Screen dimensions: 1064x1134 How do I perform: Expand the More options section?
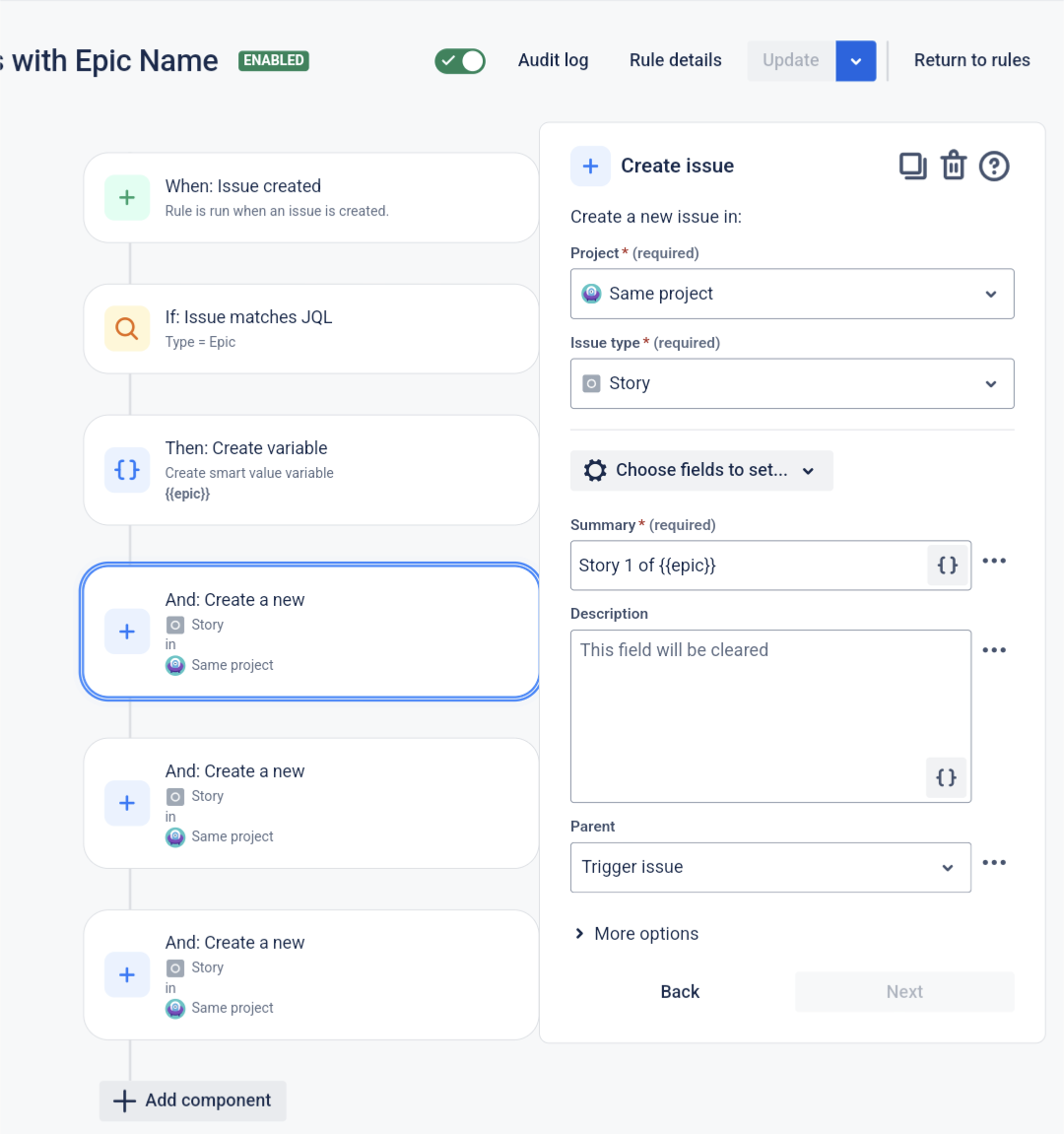coord(635,933)
